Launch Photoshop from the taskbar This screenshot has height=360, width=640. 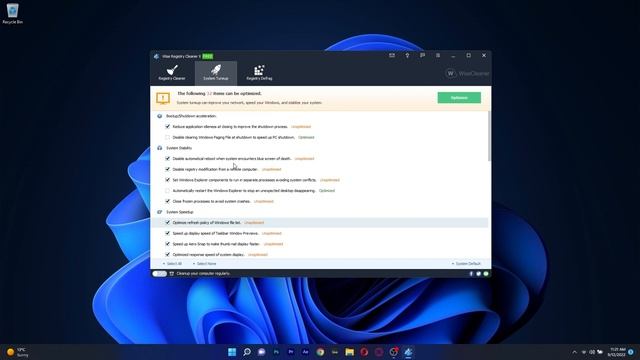[276, 352]
